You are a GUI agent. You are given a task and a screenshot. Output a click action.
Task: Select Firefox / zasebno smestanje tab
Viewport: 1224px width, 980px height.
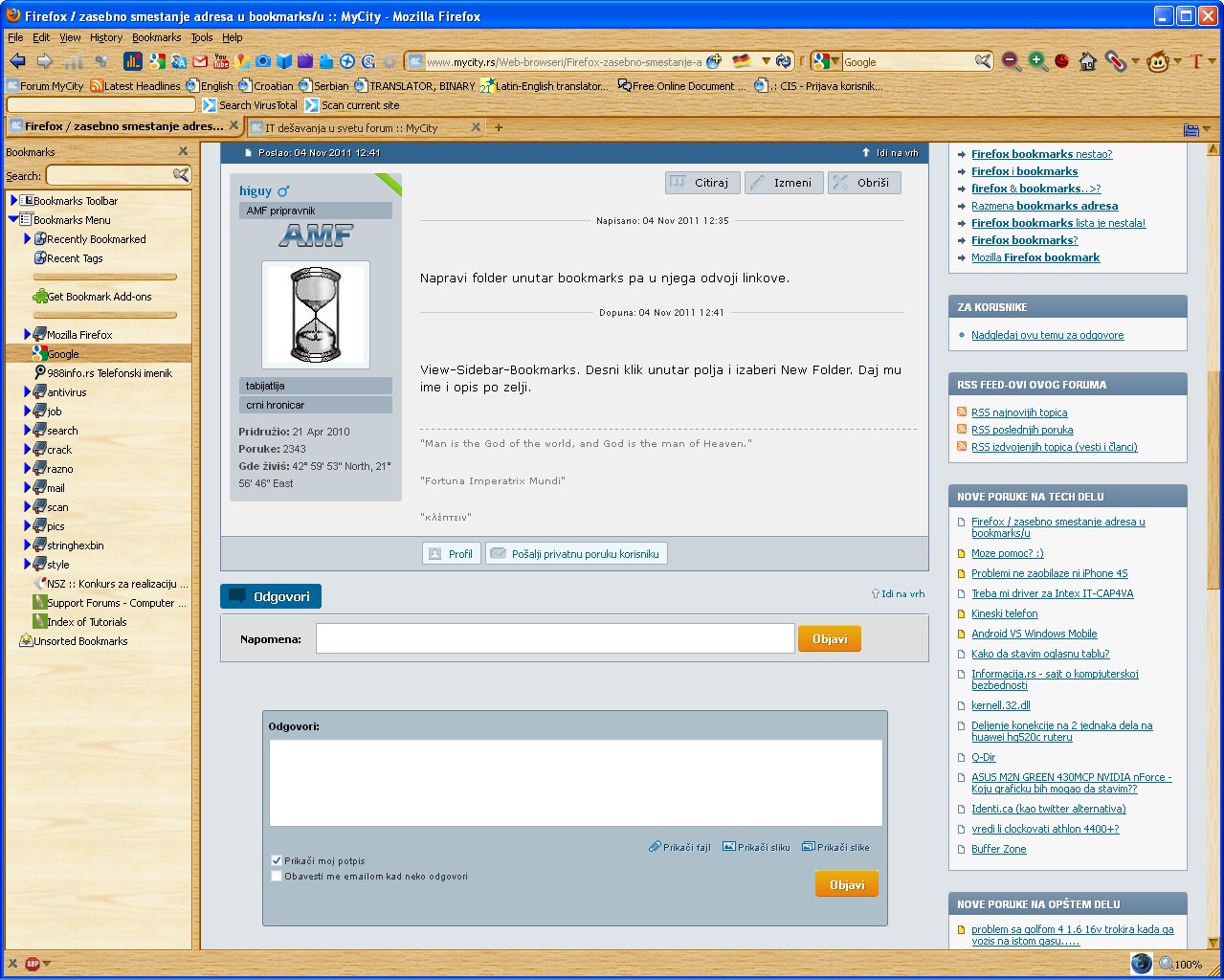[x=123, y=126]
